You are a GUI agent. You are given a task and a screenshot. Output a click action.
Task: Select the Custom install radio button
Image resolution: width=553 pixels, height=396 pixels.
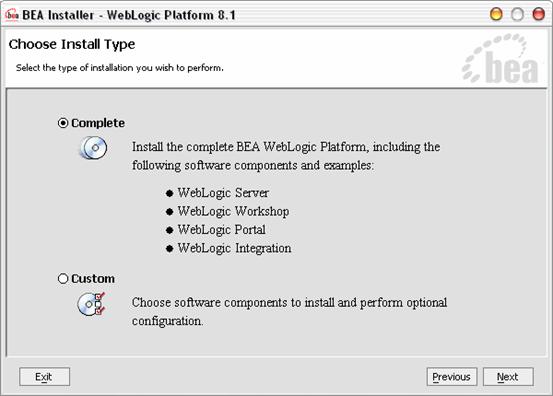[63, 279]
